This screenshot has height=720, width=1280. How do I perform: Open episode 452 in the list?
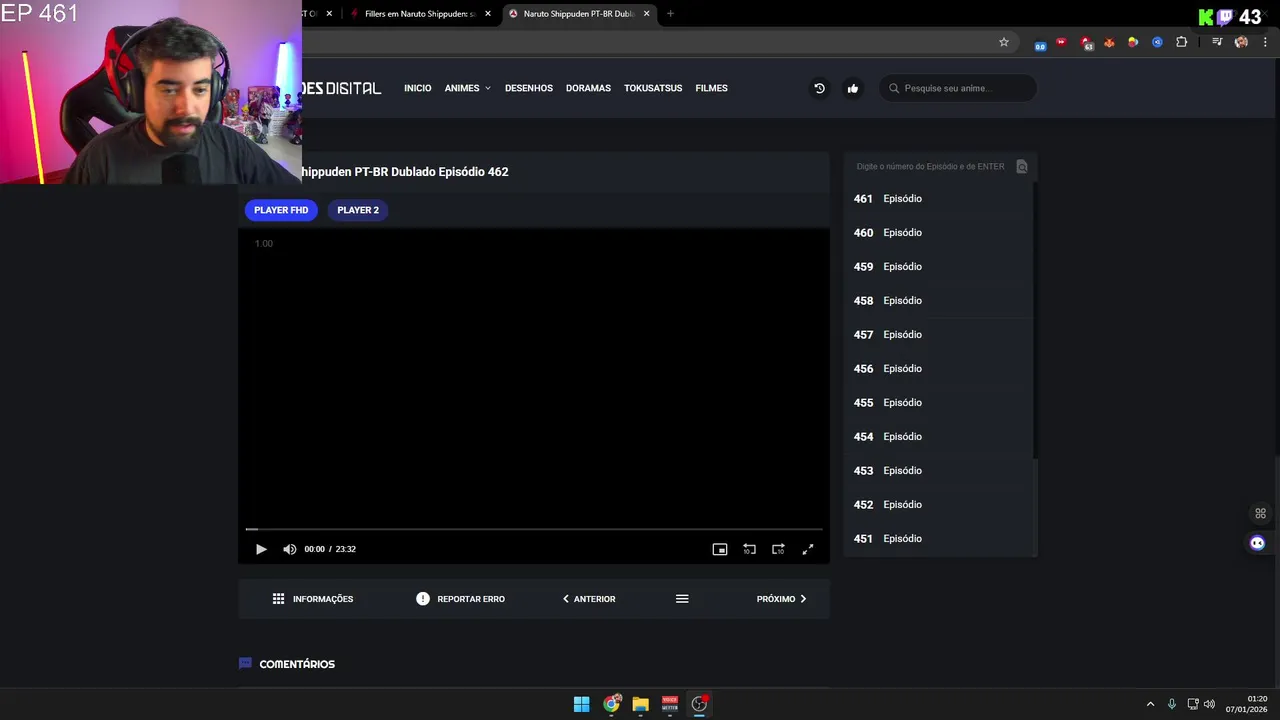pos(938,505)
